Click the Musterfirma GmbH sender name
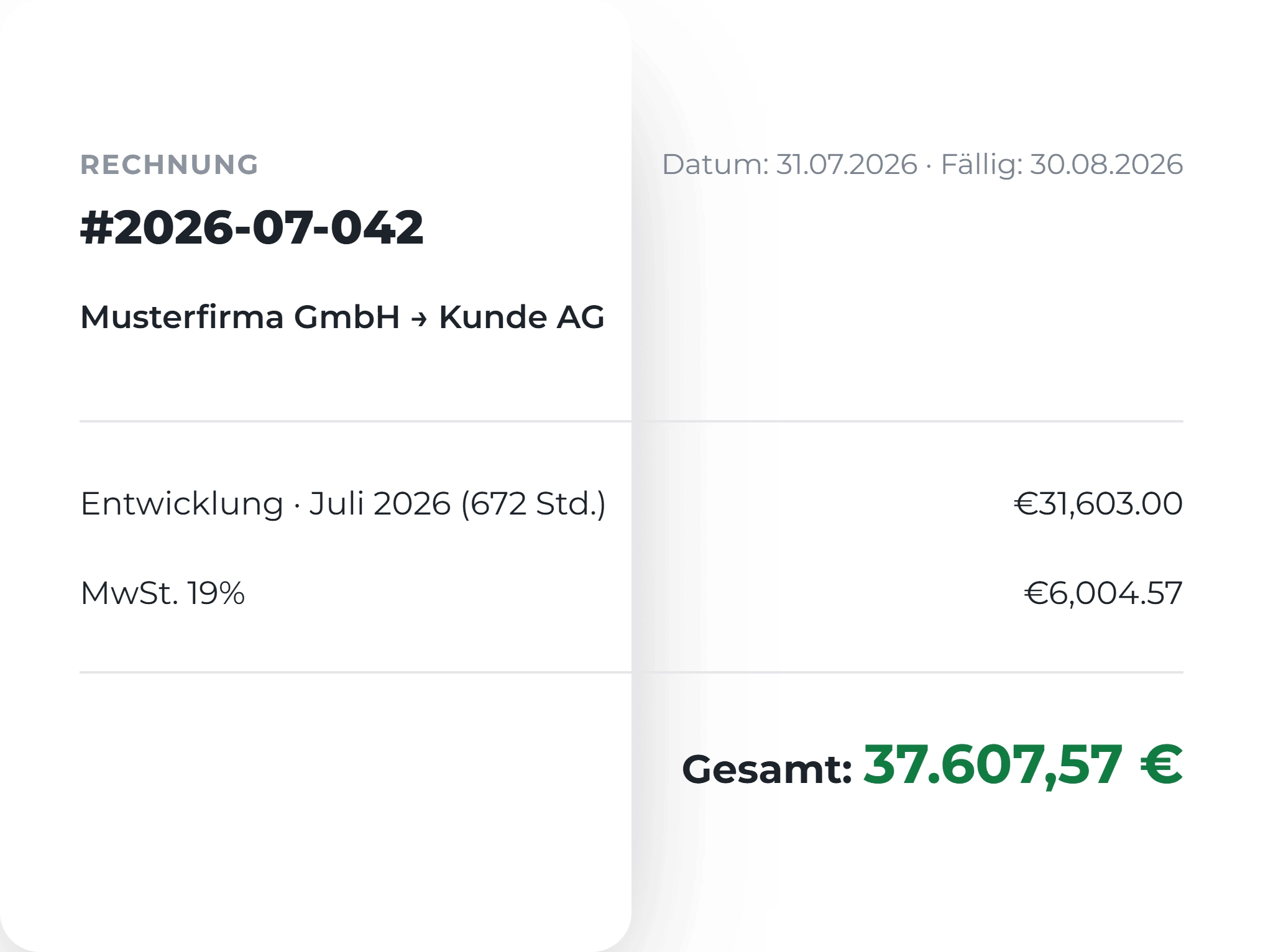This screenshot has width=1263, height=952. 240,317
